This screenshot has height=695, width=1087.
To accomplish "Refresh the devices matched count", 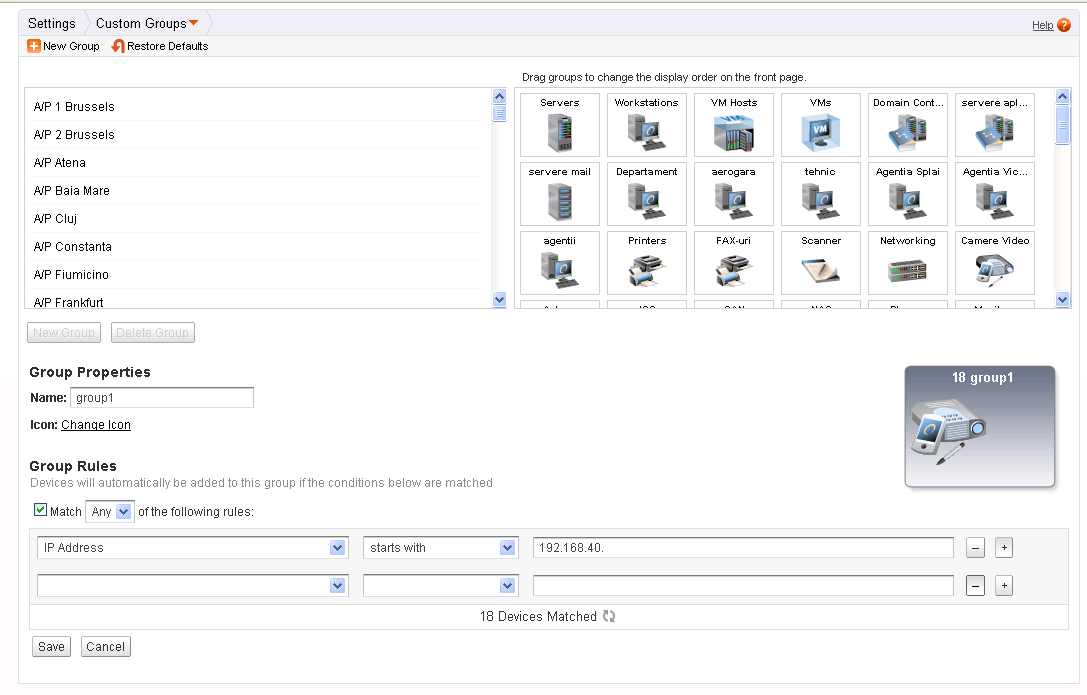I will pos(608,616).
